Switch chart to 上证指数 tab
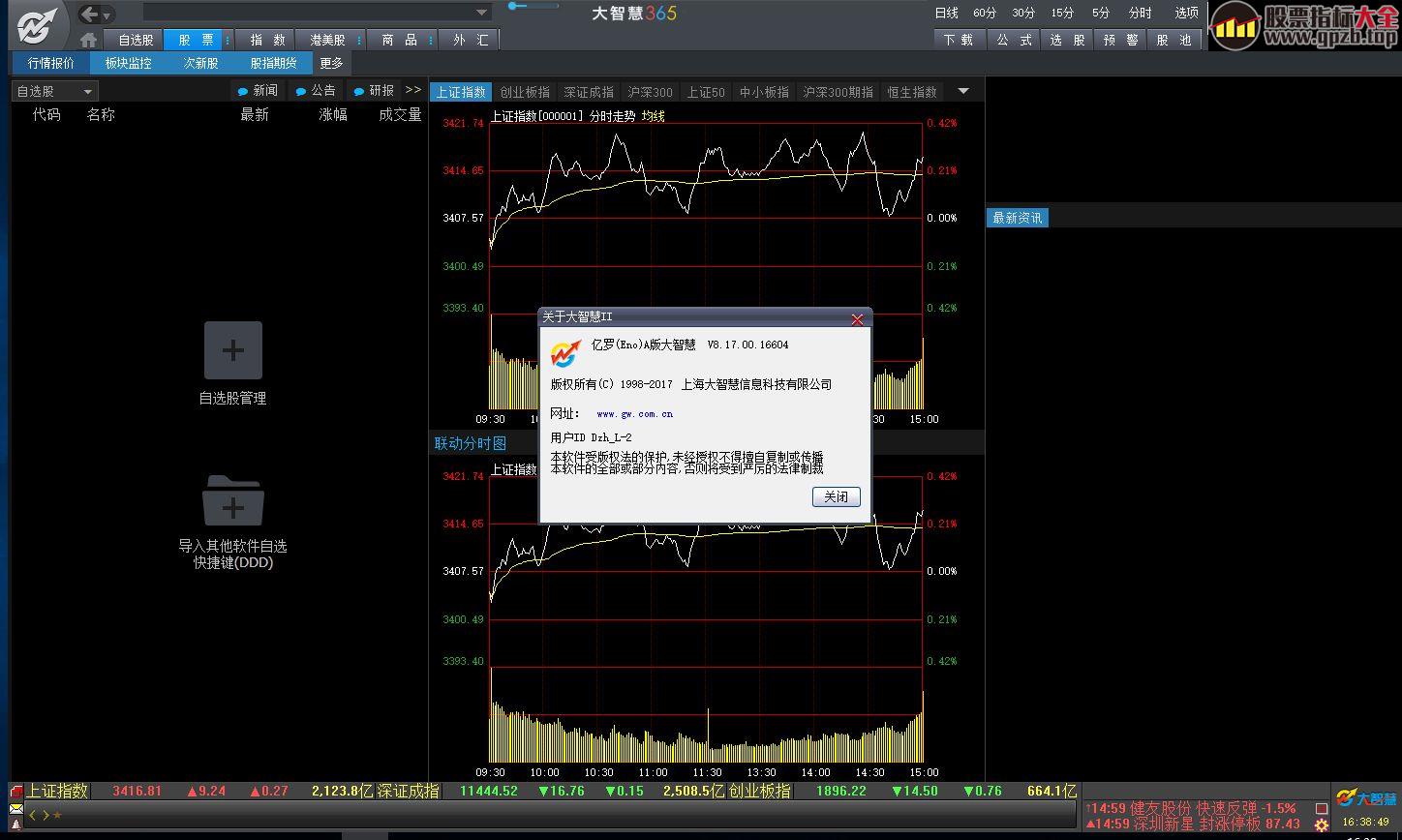This screenshot has height=840, width=1402. pyautogui.click(x=461, y=92)
